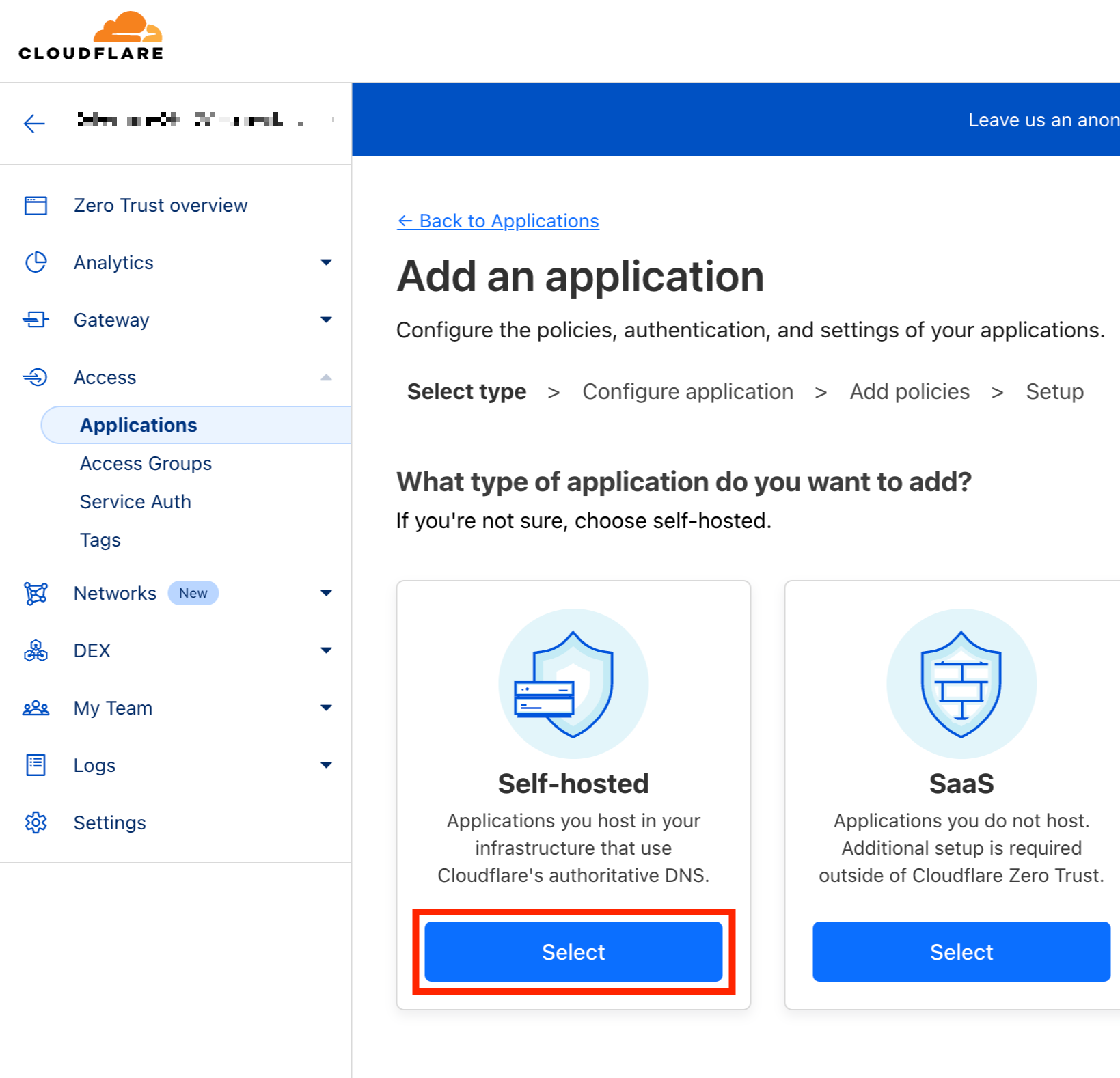The height and width of the screenshot is (1078, 1120).
Task: Click the Logs list icon
Action: [36, 765]
